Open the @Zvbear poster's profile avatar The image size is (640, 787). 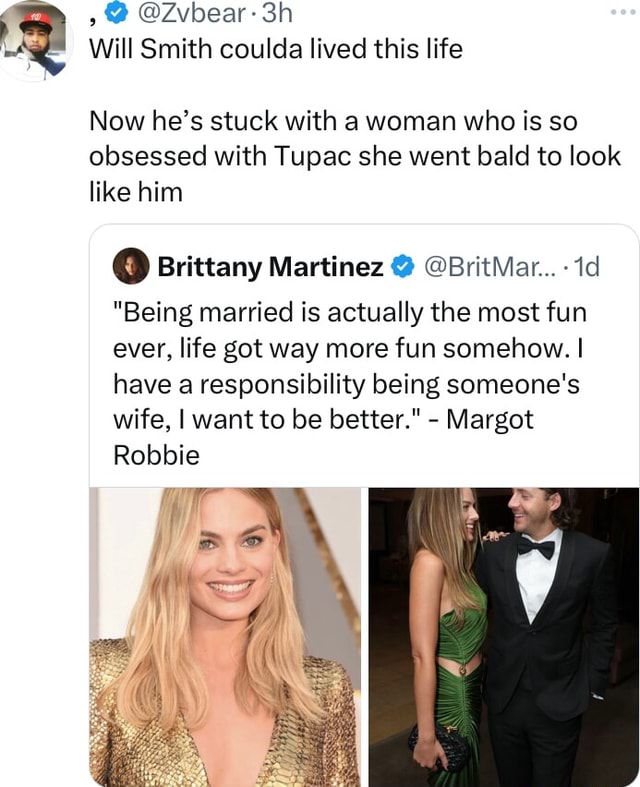tap(38, 38)
